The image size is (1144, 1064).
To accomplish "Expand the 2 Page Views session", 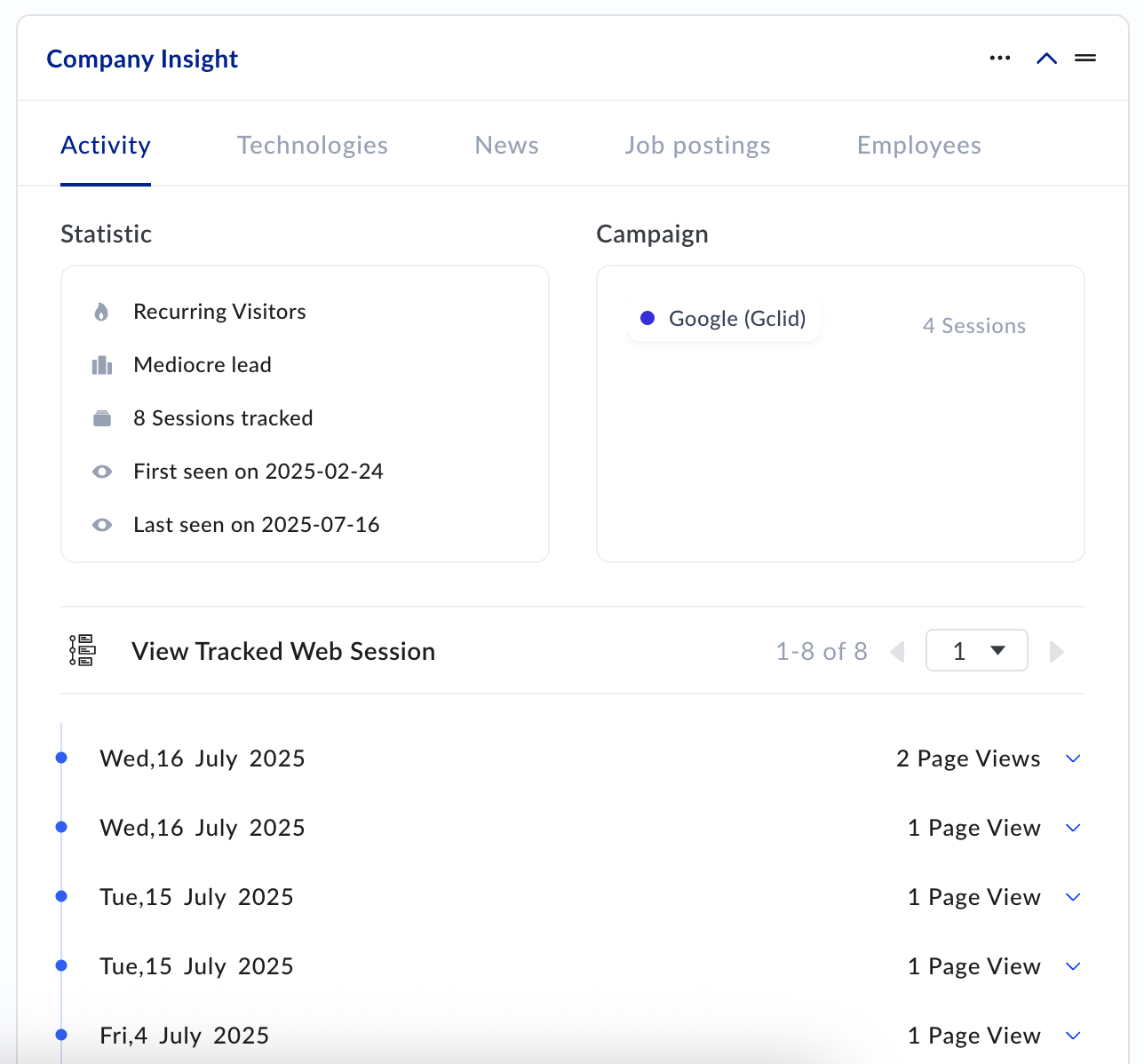I will click(x=1073, y=758).
